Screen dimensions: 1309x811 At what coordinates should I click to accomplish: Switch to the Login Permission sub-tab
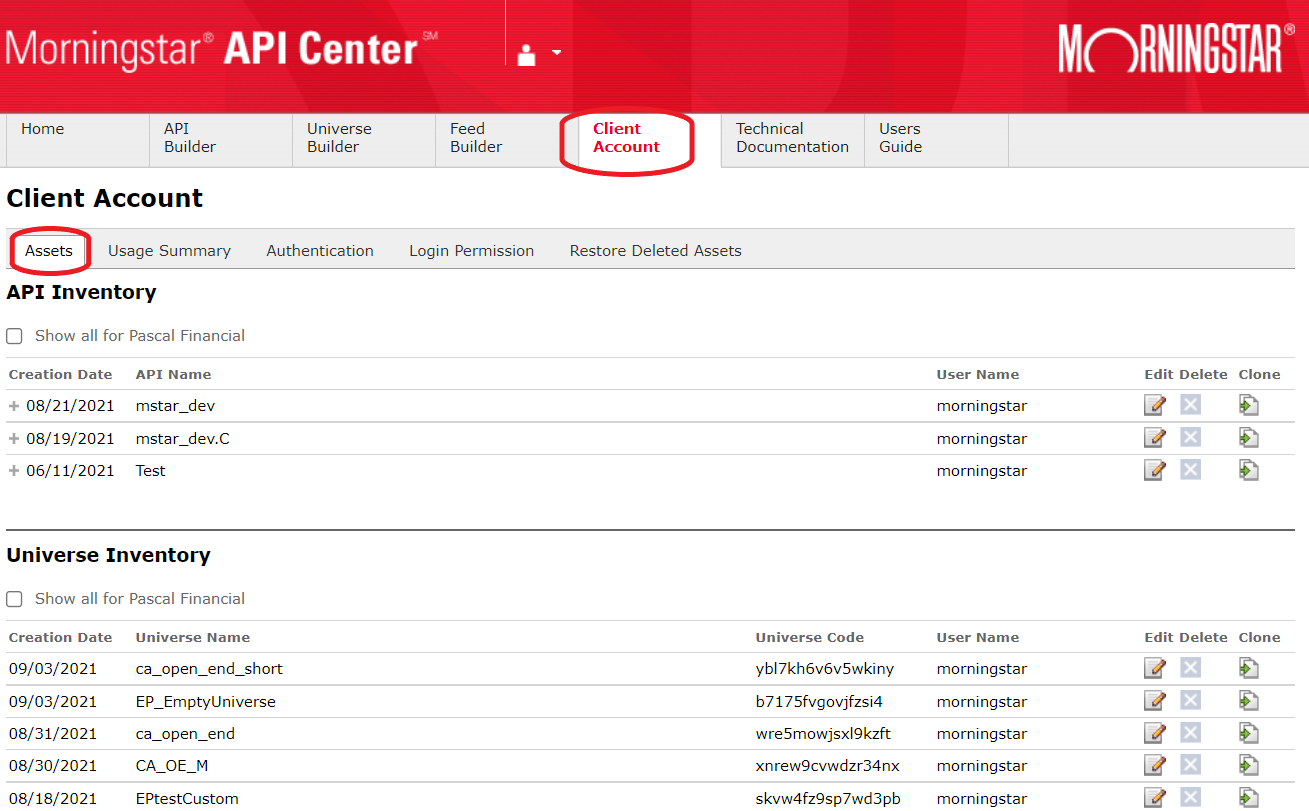[x=472, y=251]
